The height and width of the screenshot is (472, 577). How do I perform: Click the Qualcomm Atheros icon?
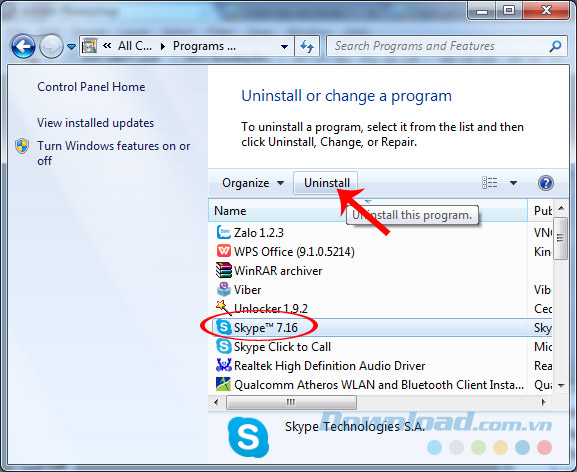(x=223, y=384)
